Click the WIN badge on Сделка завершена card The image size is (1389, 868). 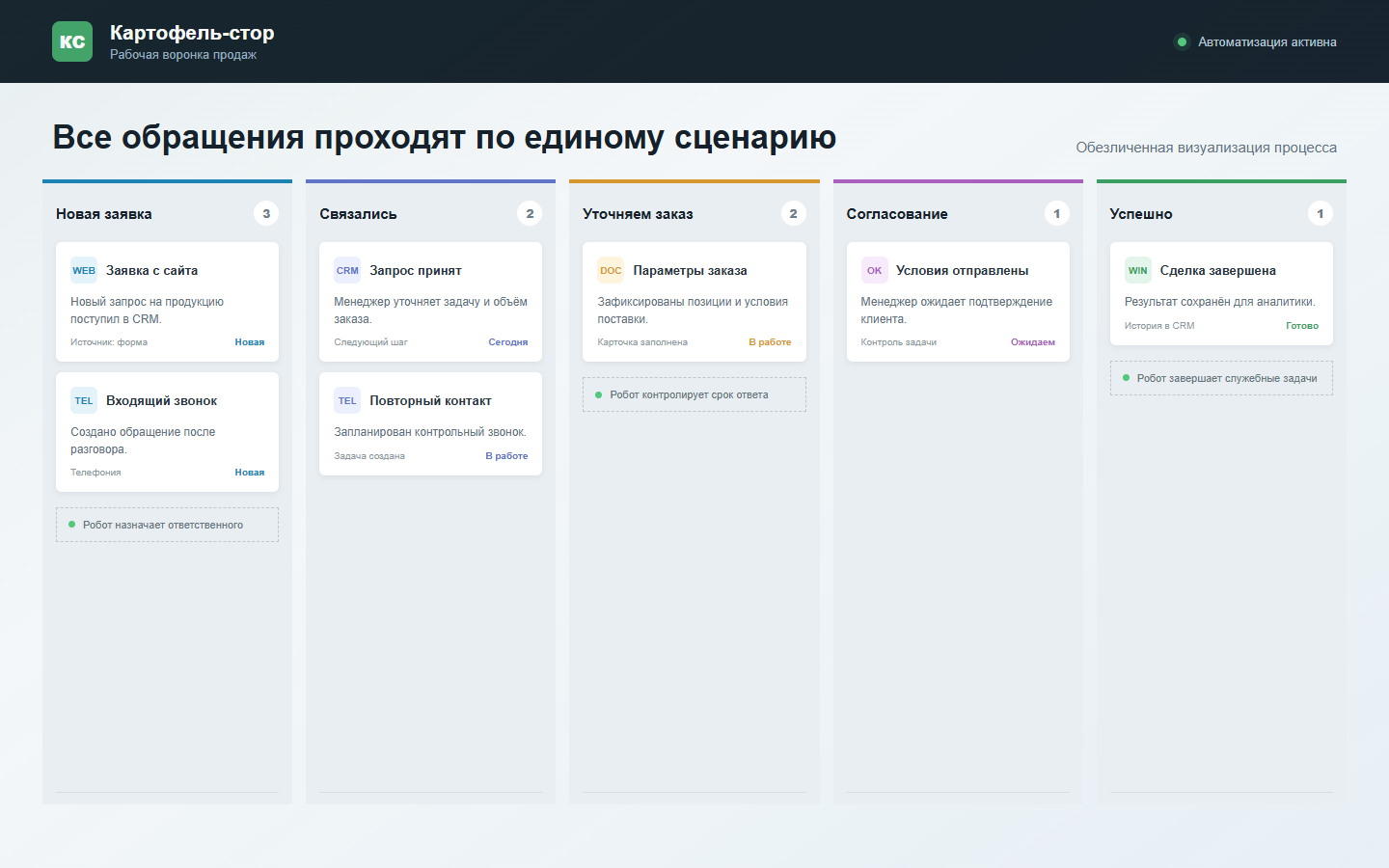point(1138,270)
